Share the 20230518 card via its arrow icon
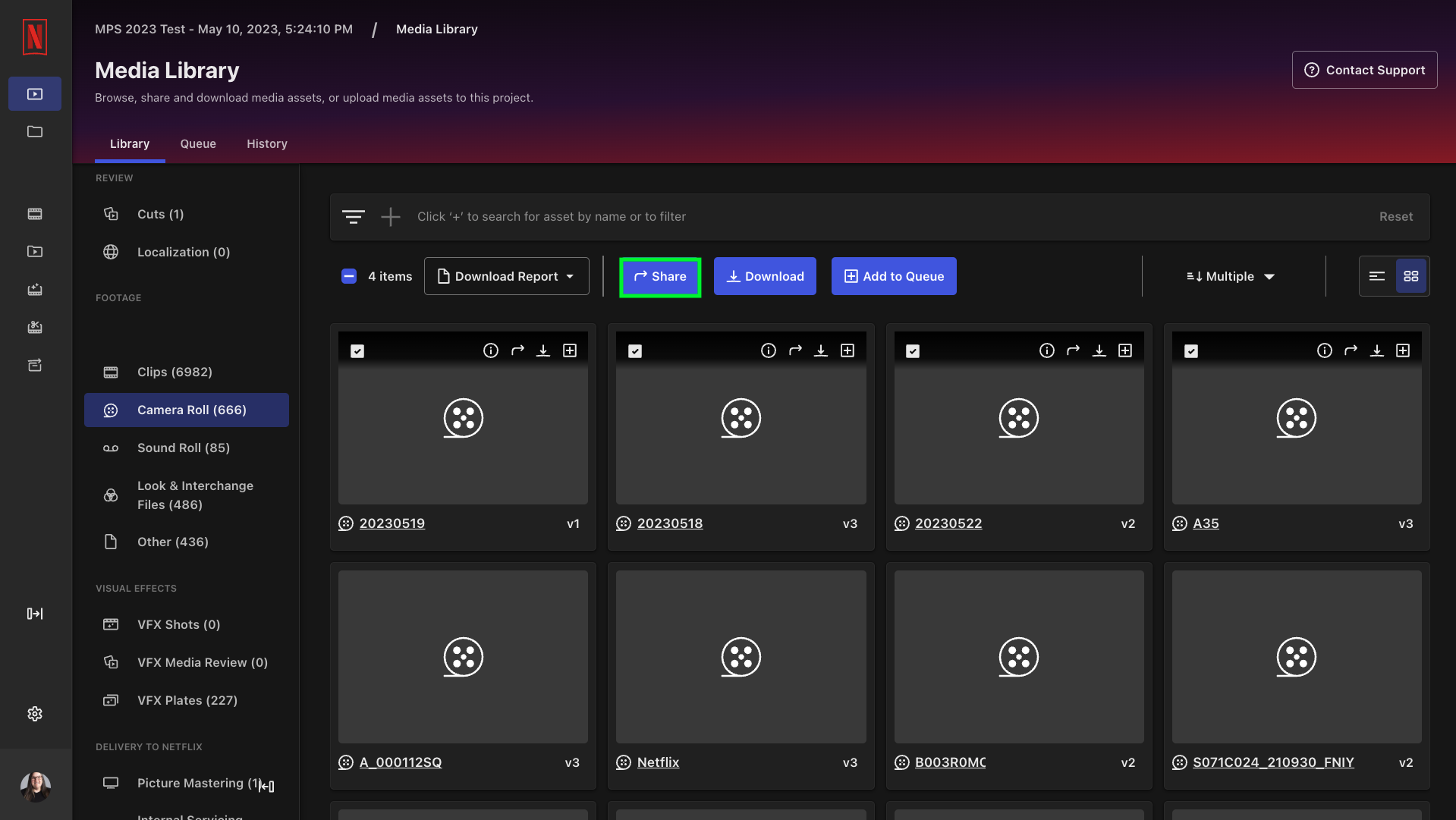 click(795, 350)
